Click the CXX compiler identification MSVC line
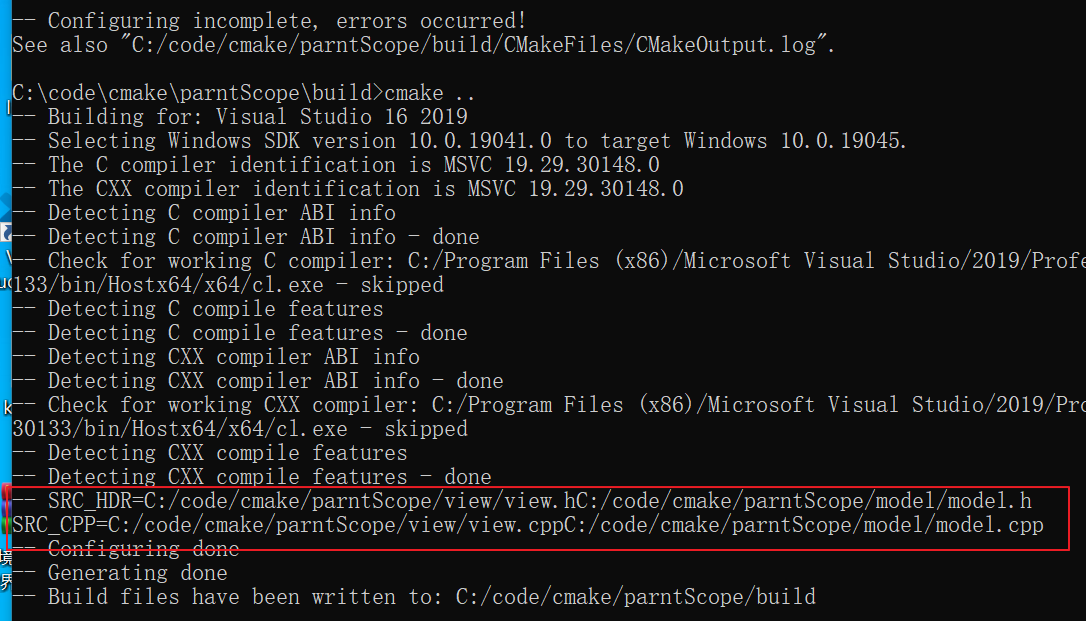This screenshot has height=621, width=1086. pyautogui.click(x=348, y=188)
